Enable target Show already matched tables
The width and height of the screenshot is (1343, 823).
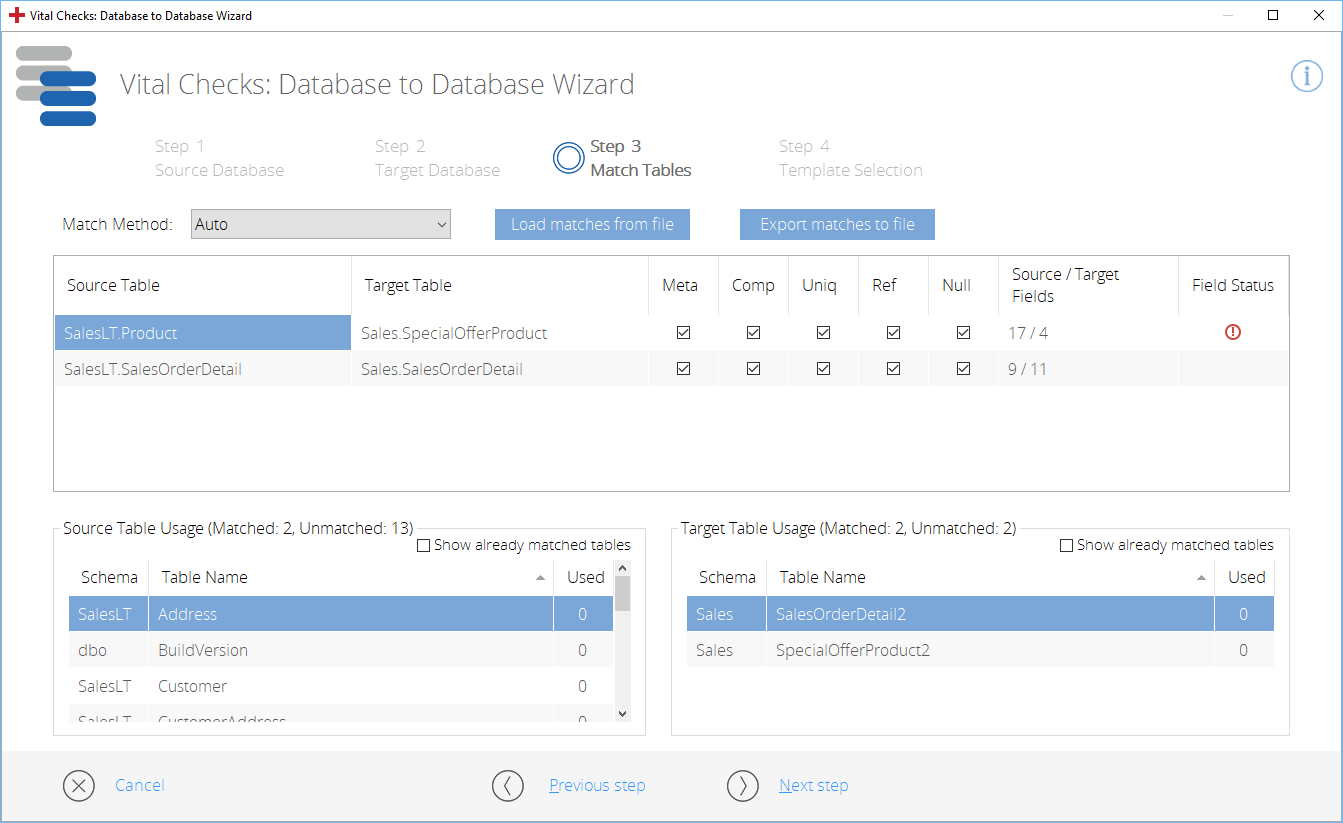(x=1066, y=546)
